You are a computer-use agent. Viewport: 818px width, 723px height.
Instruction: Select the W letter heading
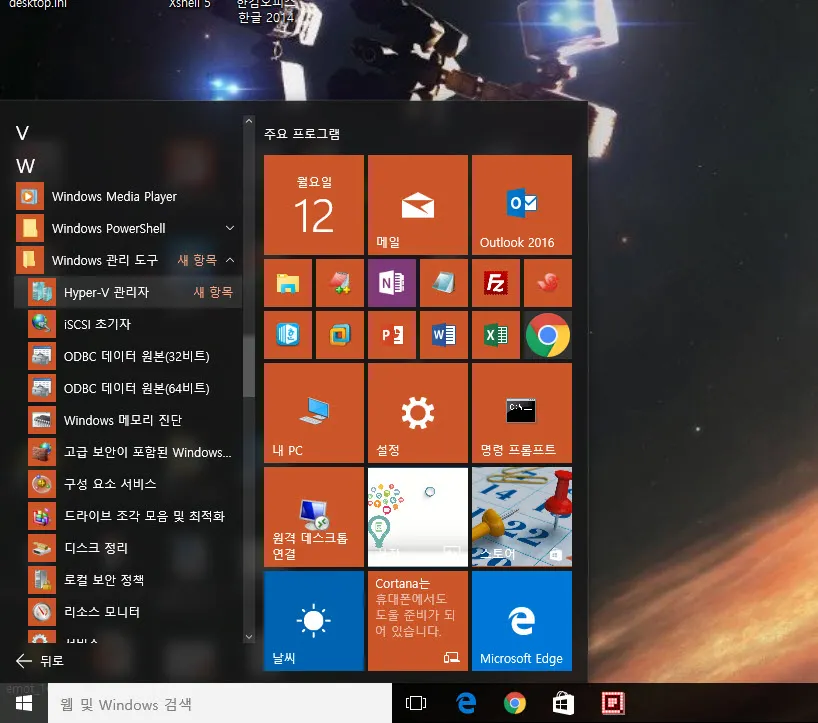pyautogui.click(x=26, y=164)
